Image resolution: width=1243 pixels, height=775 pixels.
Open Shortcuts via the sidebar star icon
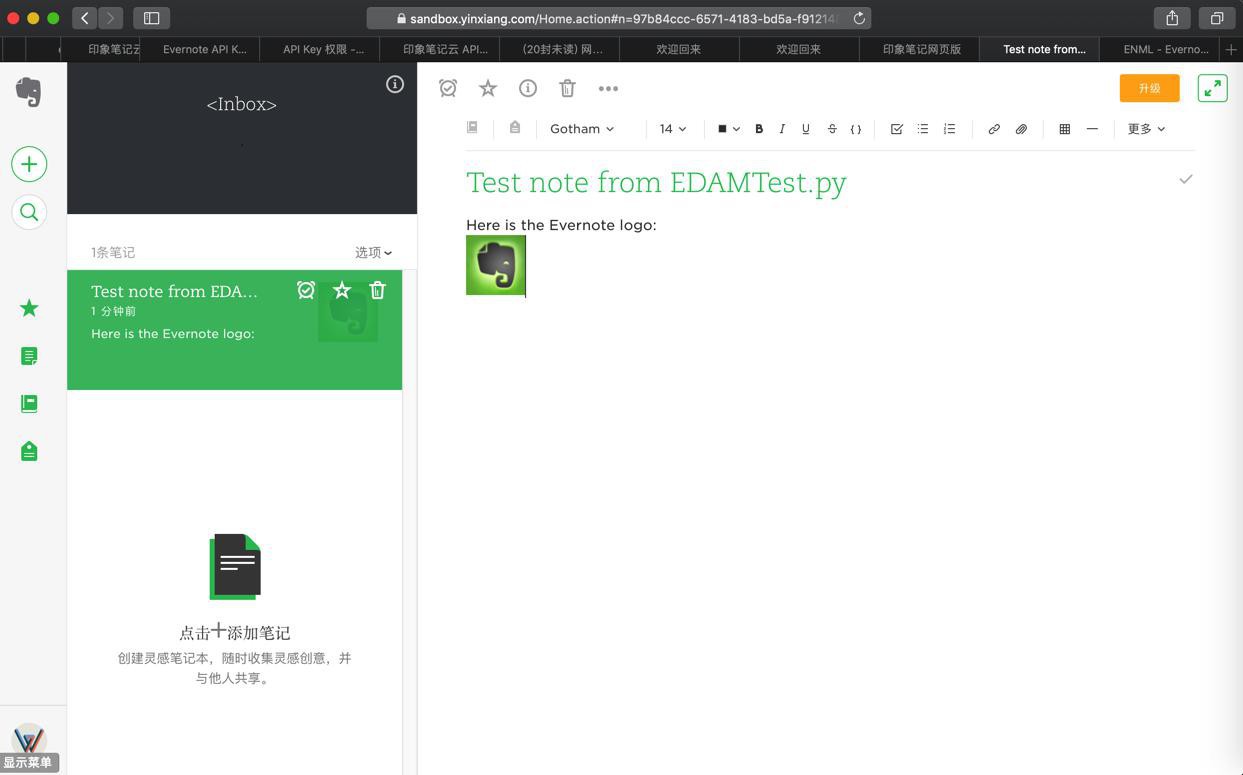29,308
